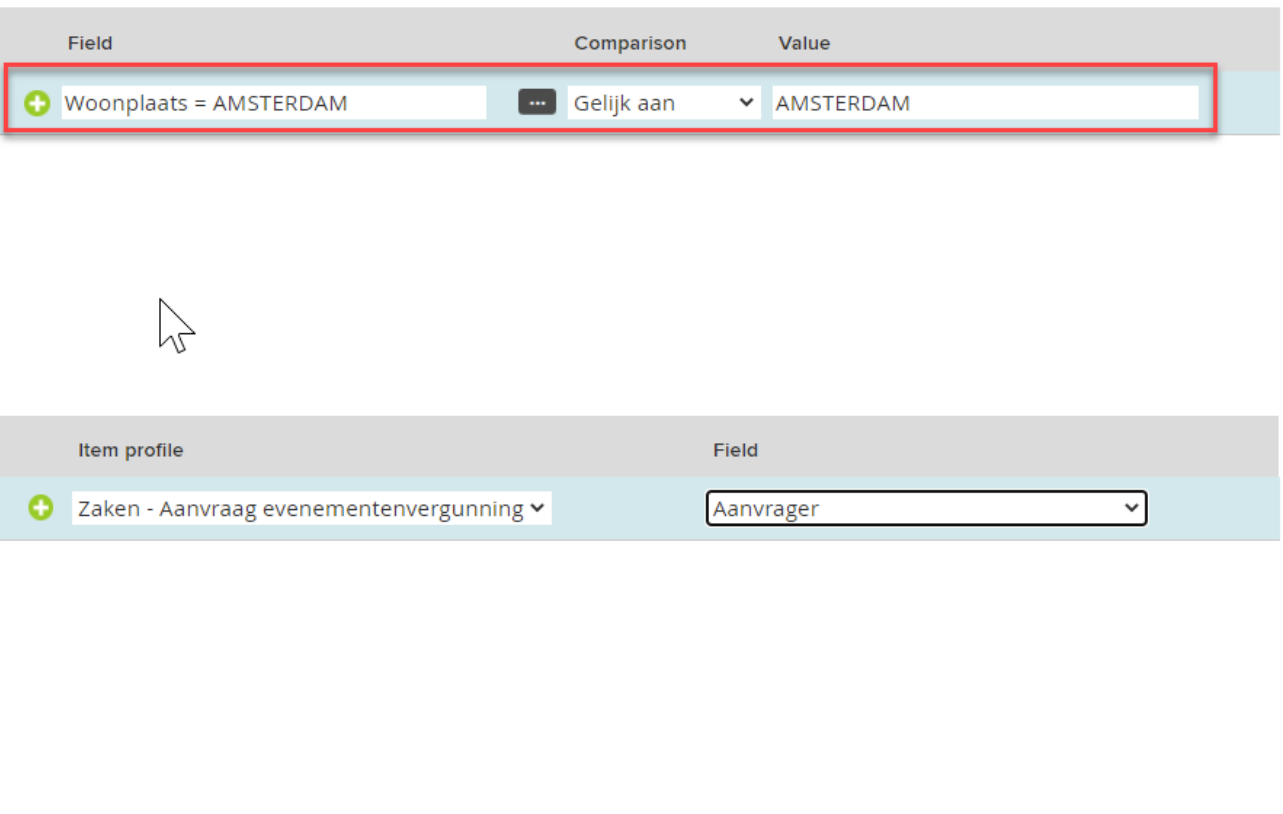Click the 'Field' header above Aanvrager
Image resolution: width=1283 pixels, height=814 pixels.
(x=735, y=450)
